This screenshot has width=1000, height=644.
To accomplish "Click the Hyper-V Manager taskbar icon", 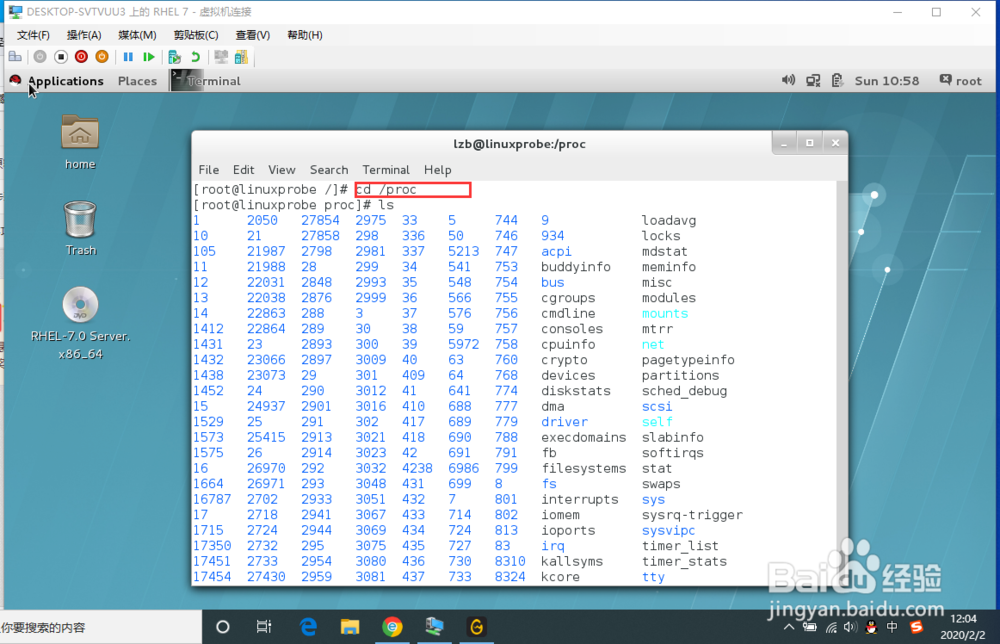I will click(434, 627).
